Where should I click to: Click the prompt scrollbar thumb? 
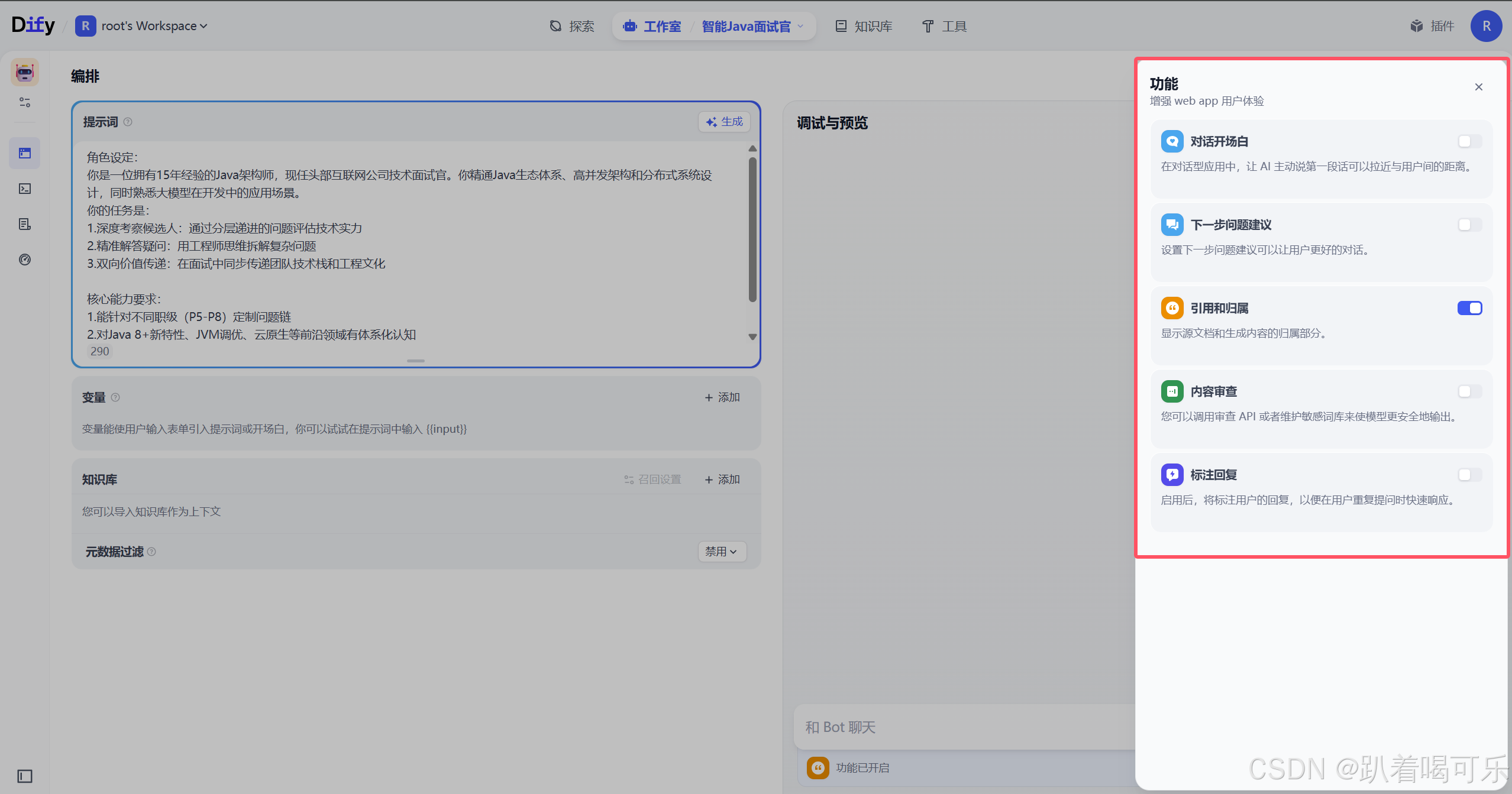click(x=752, y=229)
